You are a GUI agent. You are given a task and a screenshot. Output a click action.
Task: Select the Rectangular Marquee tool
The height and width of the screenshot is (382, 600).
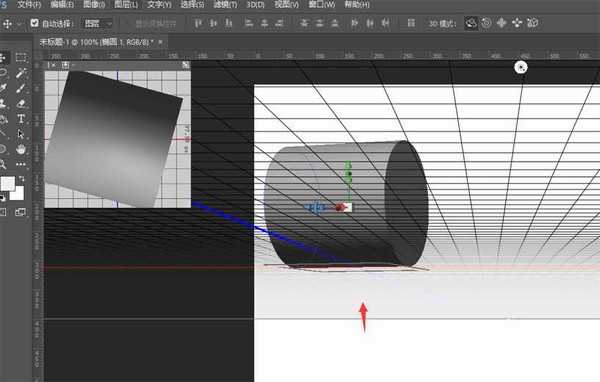[21, 58]
